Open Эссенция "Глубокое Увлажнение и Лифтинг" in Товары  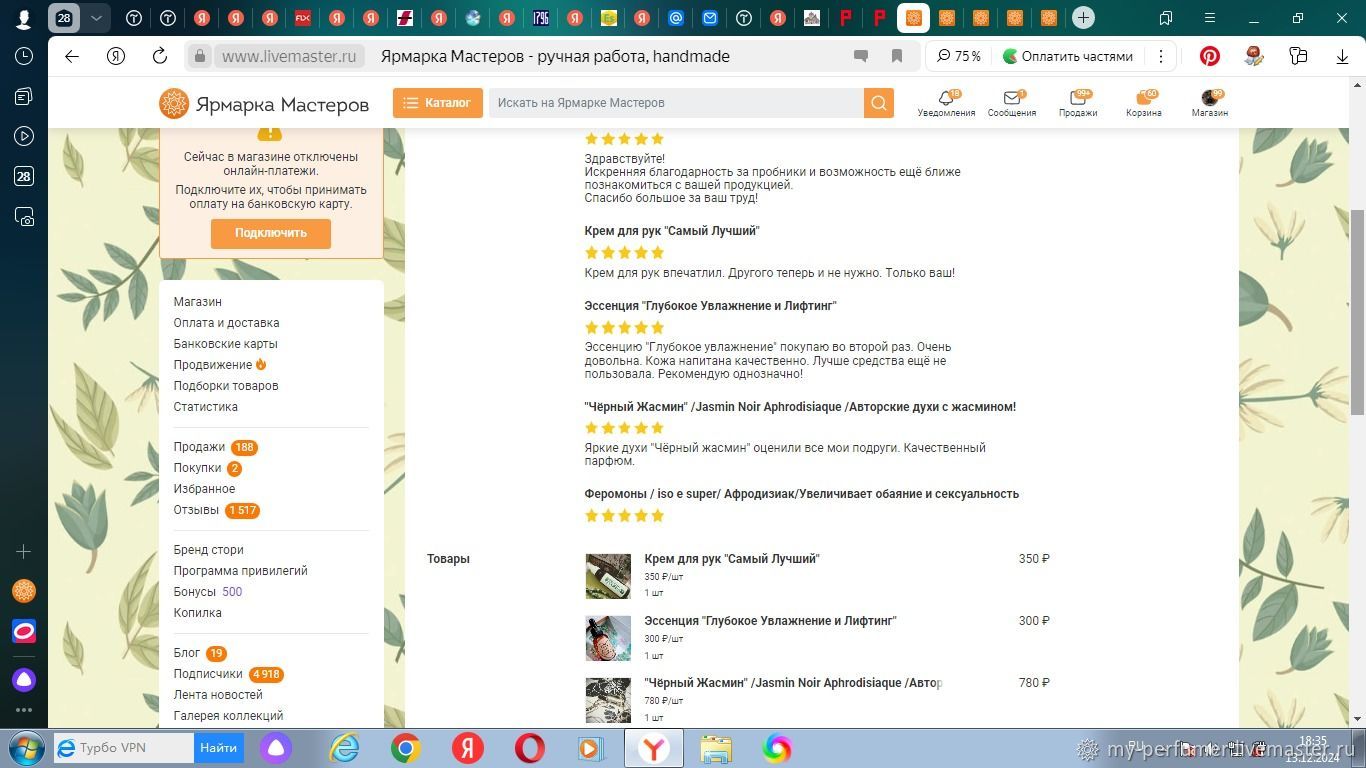tap(770, 621)
